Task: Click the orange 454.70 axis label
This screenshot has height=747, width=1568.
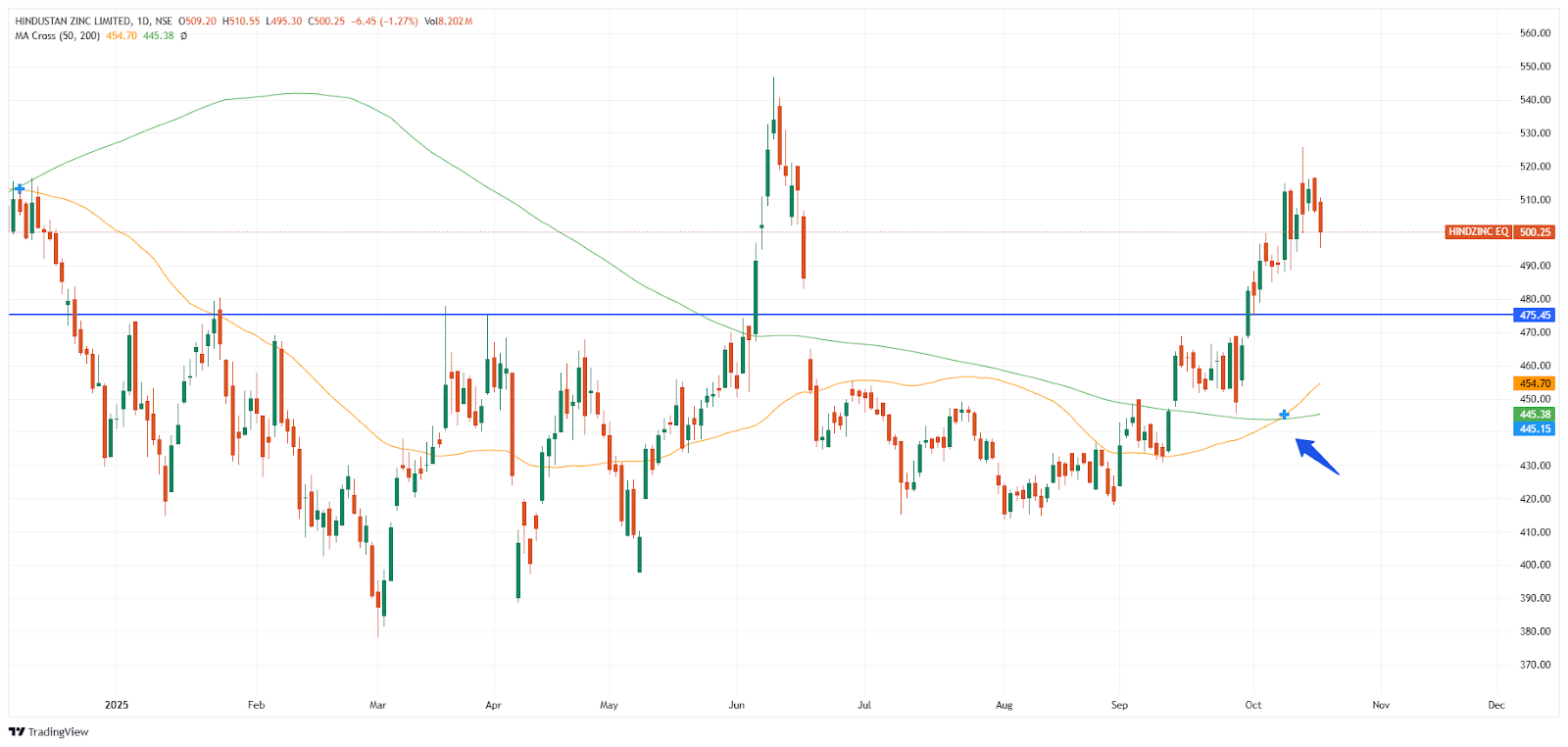Action: (1535, 383)
